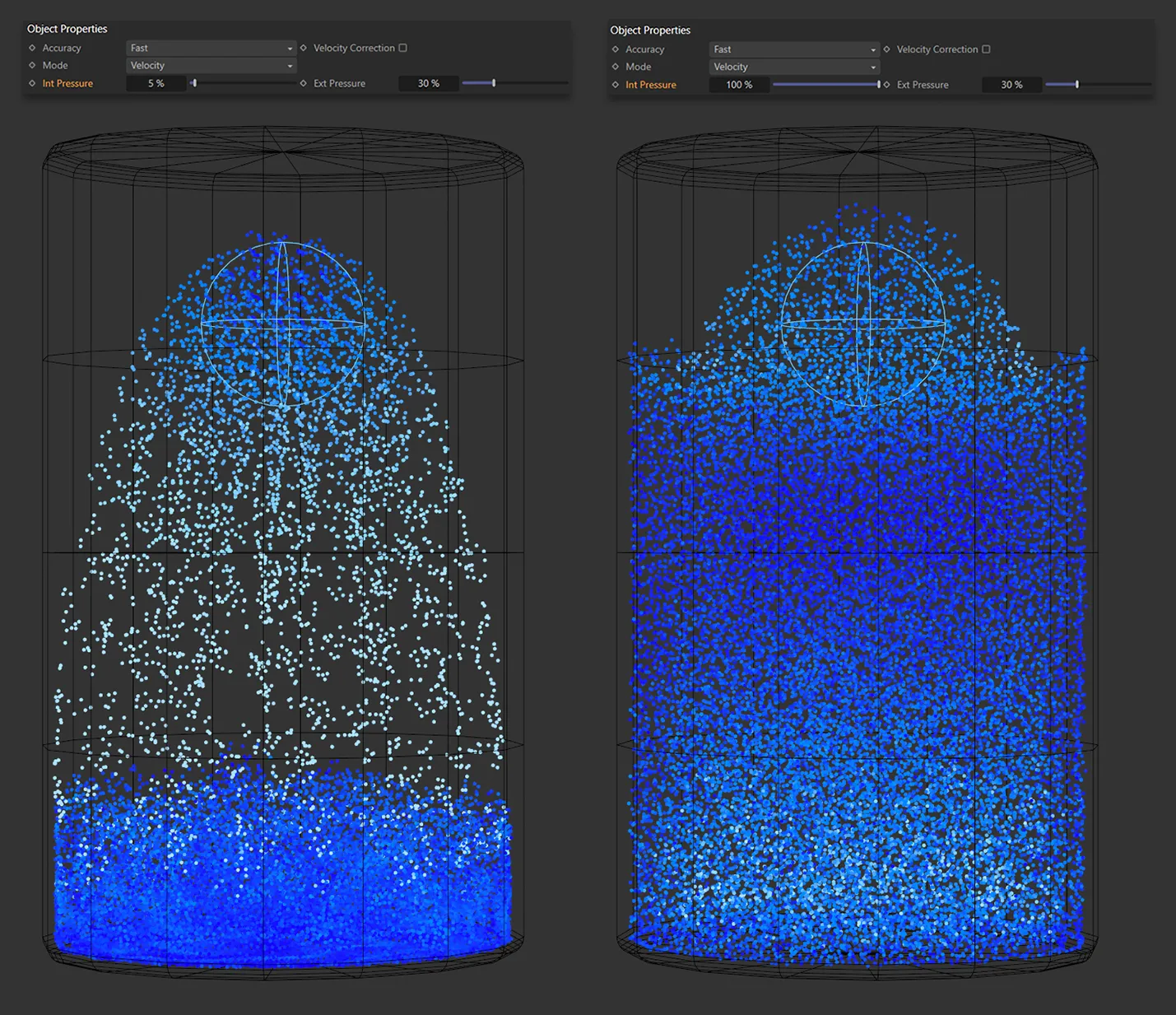Click the keyframe diamond beside Velocity Correction on left
1176x1015 pixels.
point(303,47)
